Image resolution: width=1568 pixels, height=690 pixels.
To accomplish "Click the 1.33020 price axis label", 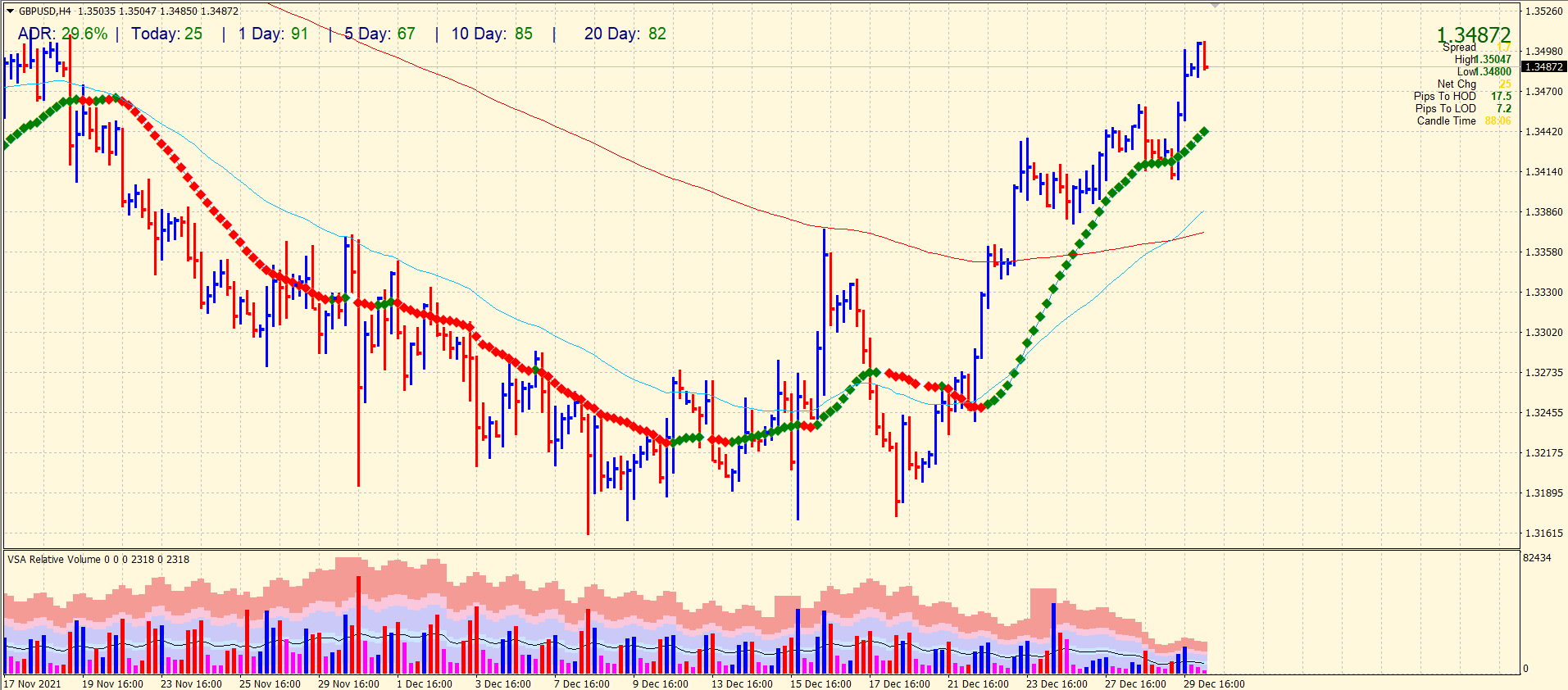I will (1544, 333).
